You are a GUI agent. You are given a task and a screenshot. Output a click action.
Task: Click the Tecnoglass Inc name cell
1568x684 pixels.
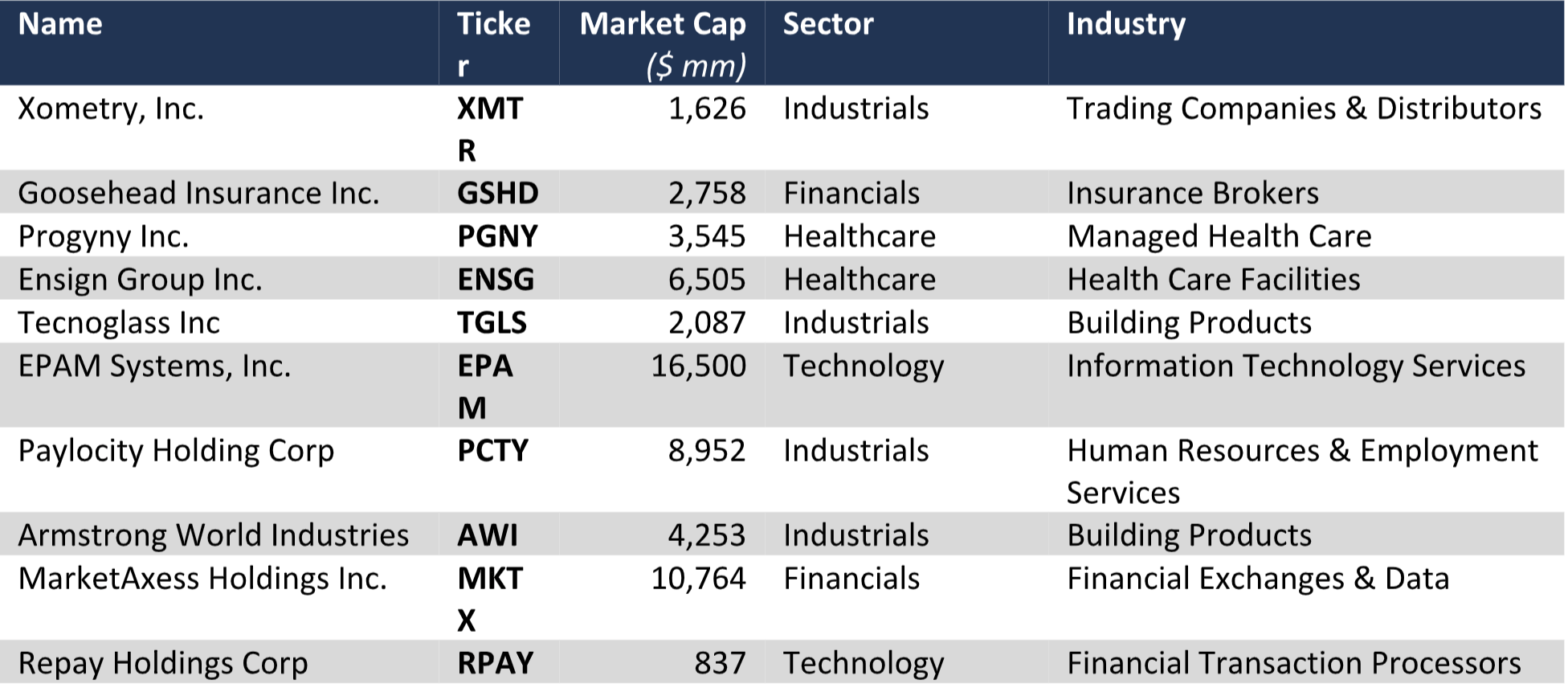(119, 323)
